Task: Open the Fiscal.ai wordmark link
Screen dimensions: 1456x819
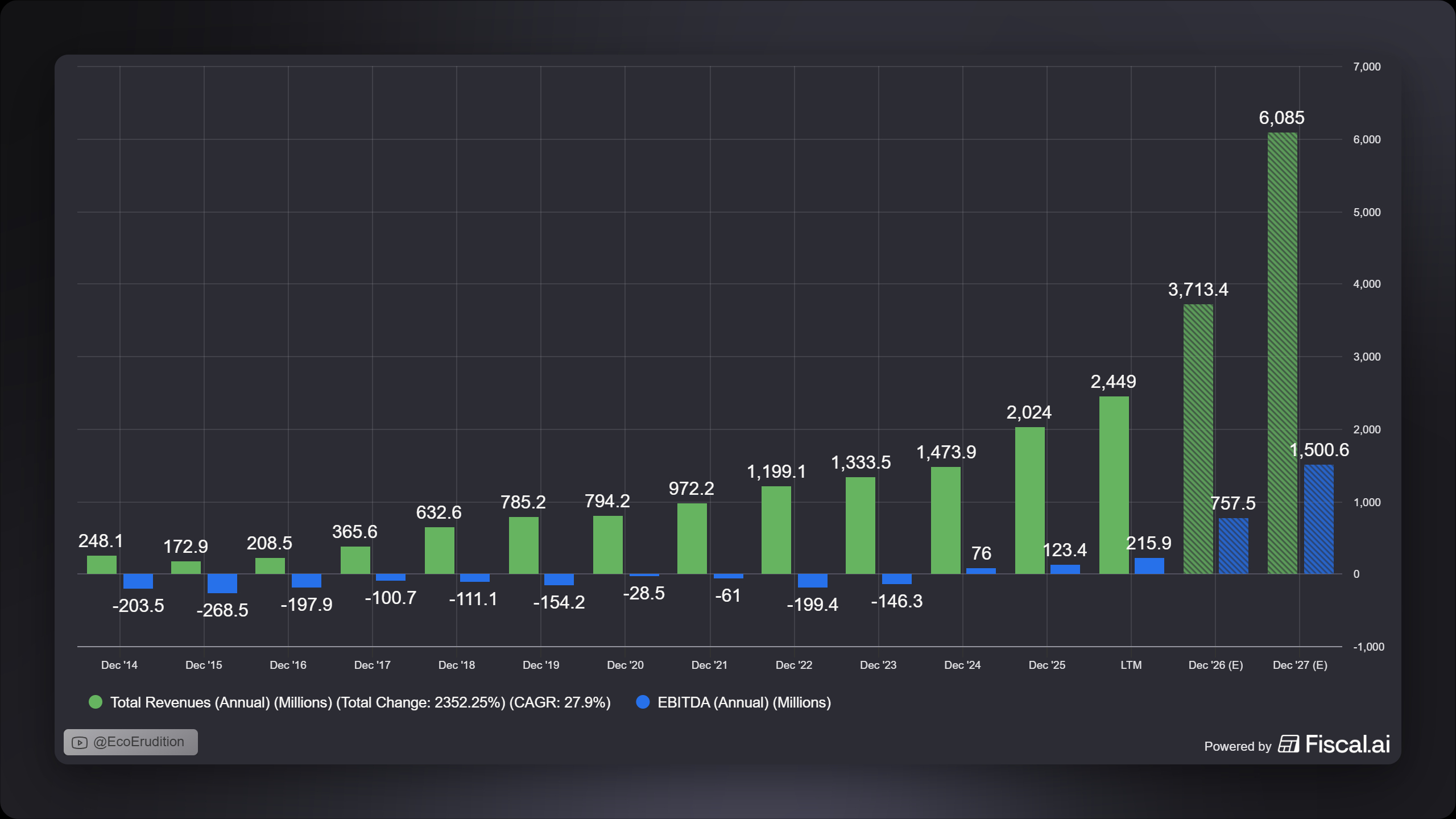Action: [1347, 744]
